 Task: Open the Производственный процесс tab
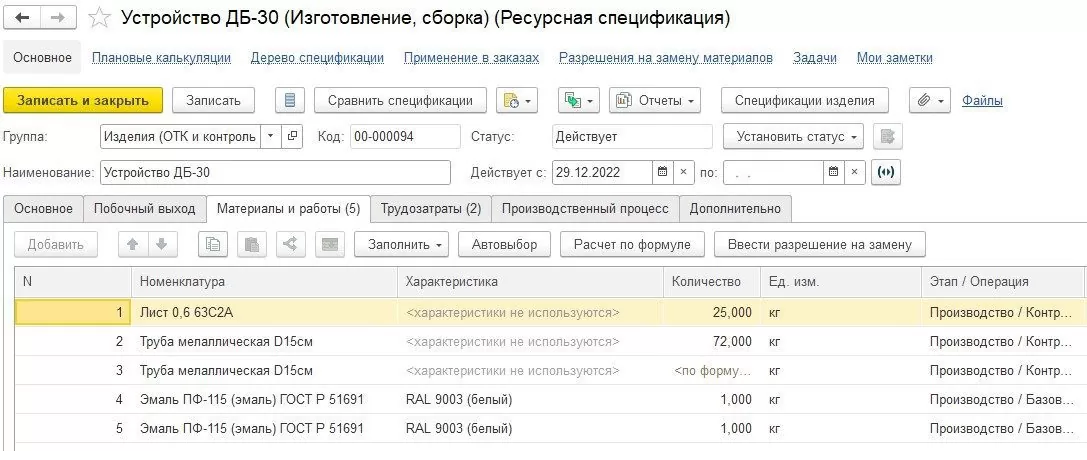[x=585, y=208]
